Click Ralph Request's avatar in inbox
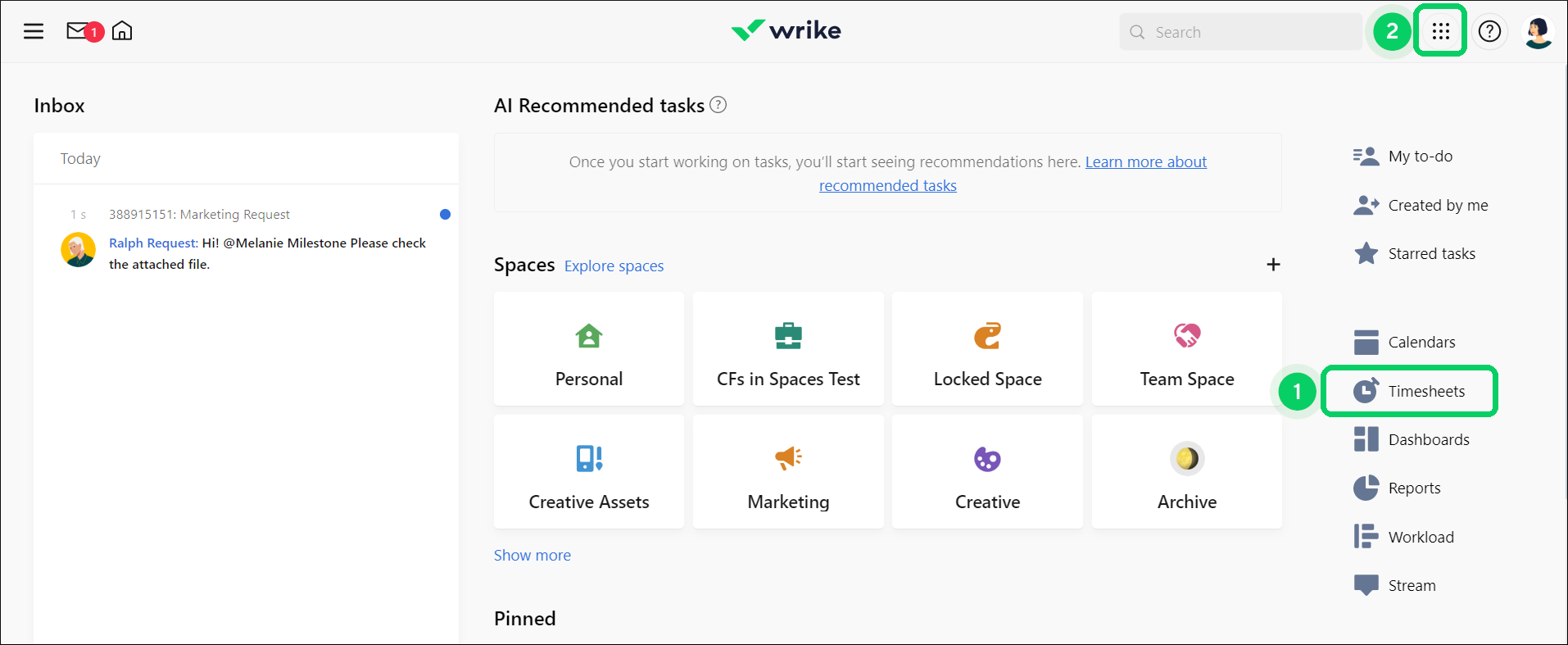 tap(79, 250)
